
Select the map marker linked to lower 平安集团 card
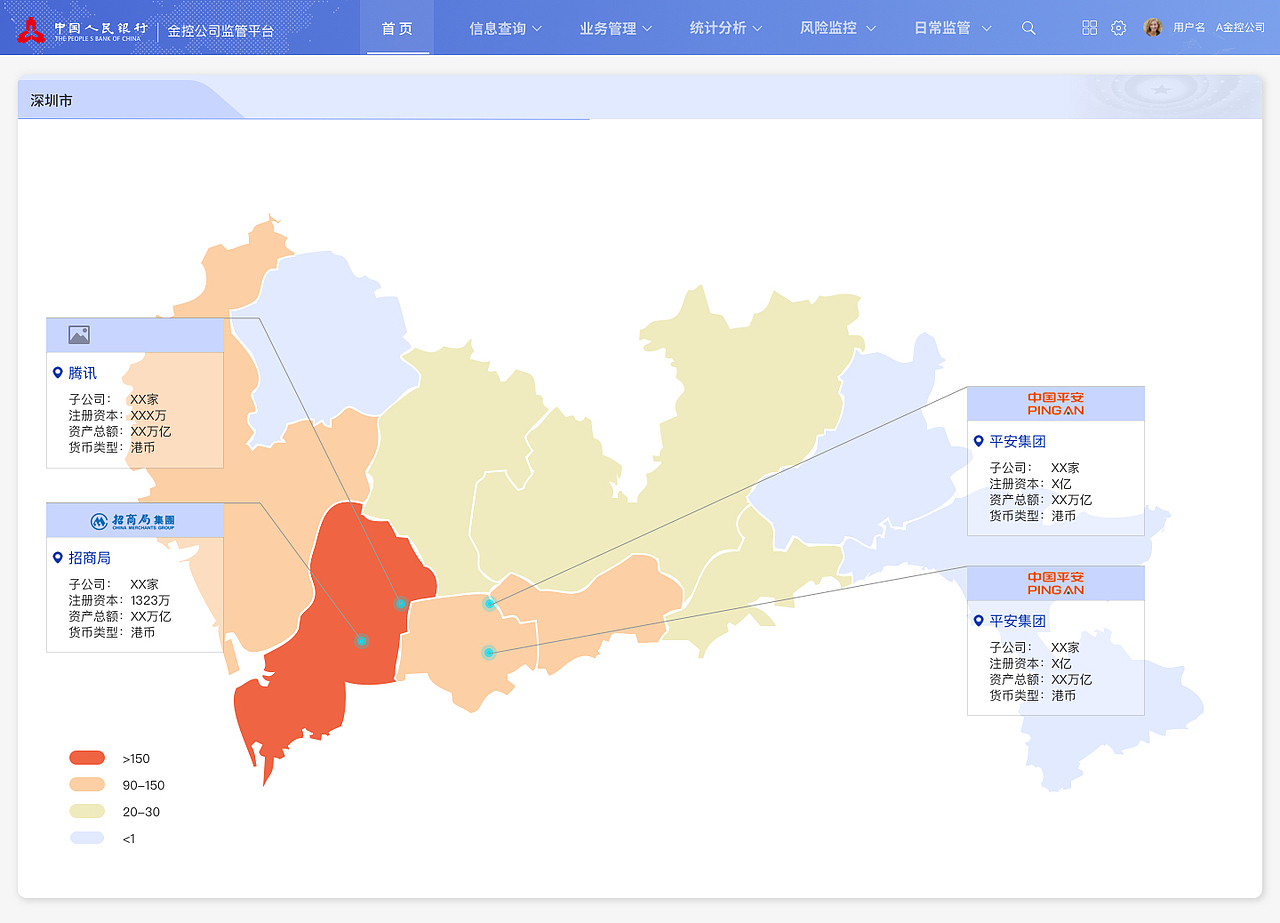coord(488,653)
